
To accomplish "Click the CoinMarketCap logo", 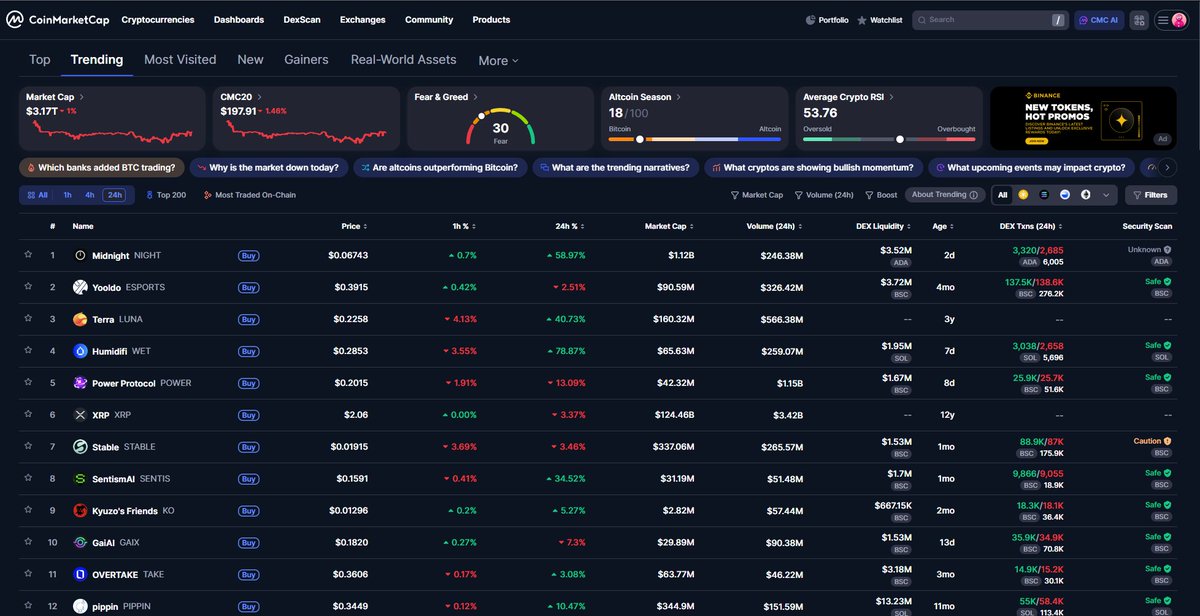I will (x=56, y=20).
